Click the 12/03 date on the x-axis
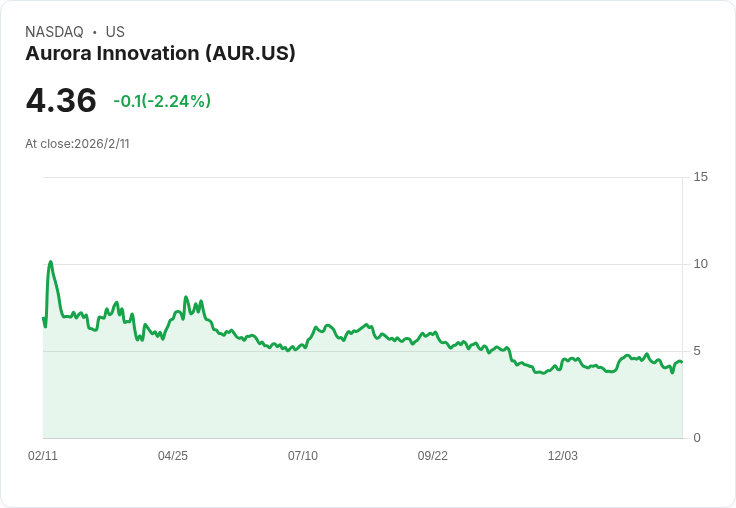Image resolution: width=736 pixels, height=508 pixels. click(563, 456)
